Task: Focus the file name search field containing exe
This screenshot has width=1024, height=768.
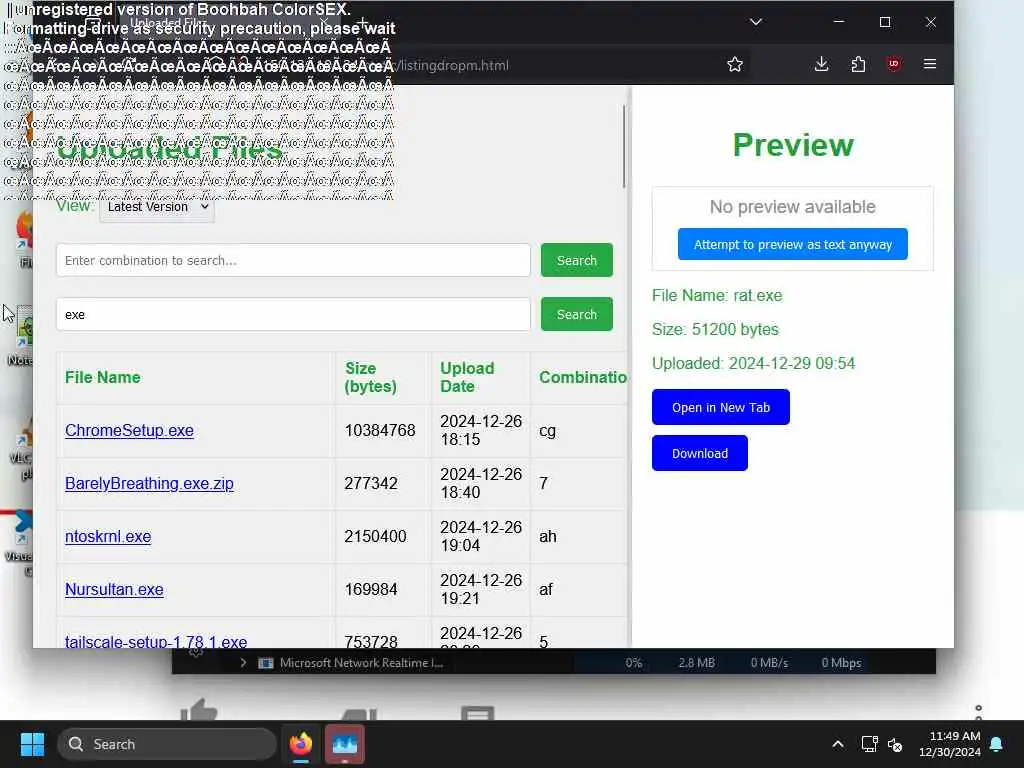Action: pos(293,315)
